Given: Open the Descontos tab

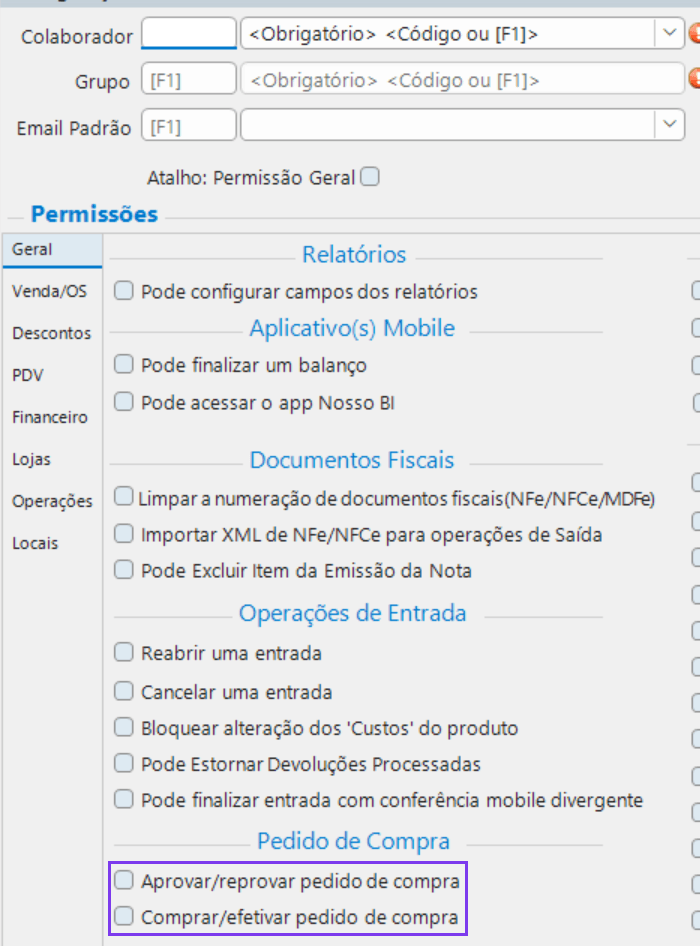Looking at the screenshot, I should pos(52,333).
